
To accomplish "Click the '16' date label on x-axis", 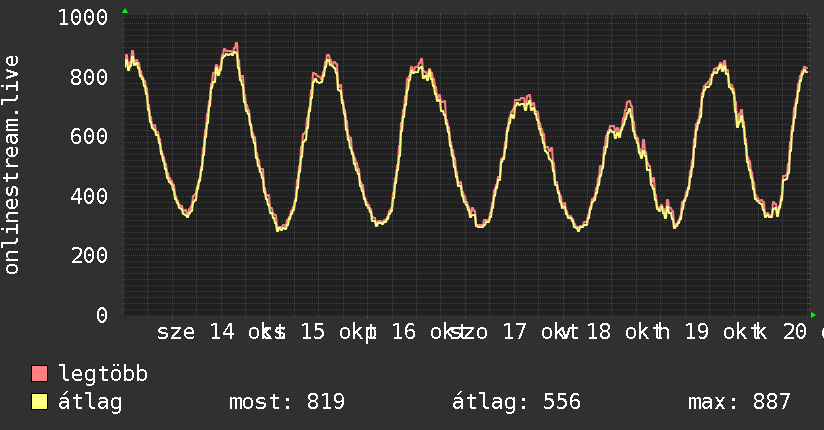I will pos(404,332).
